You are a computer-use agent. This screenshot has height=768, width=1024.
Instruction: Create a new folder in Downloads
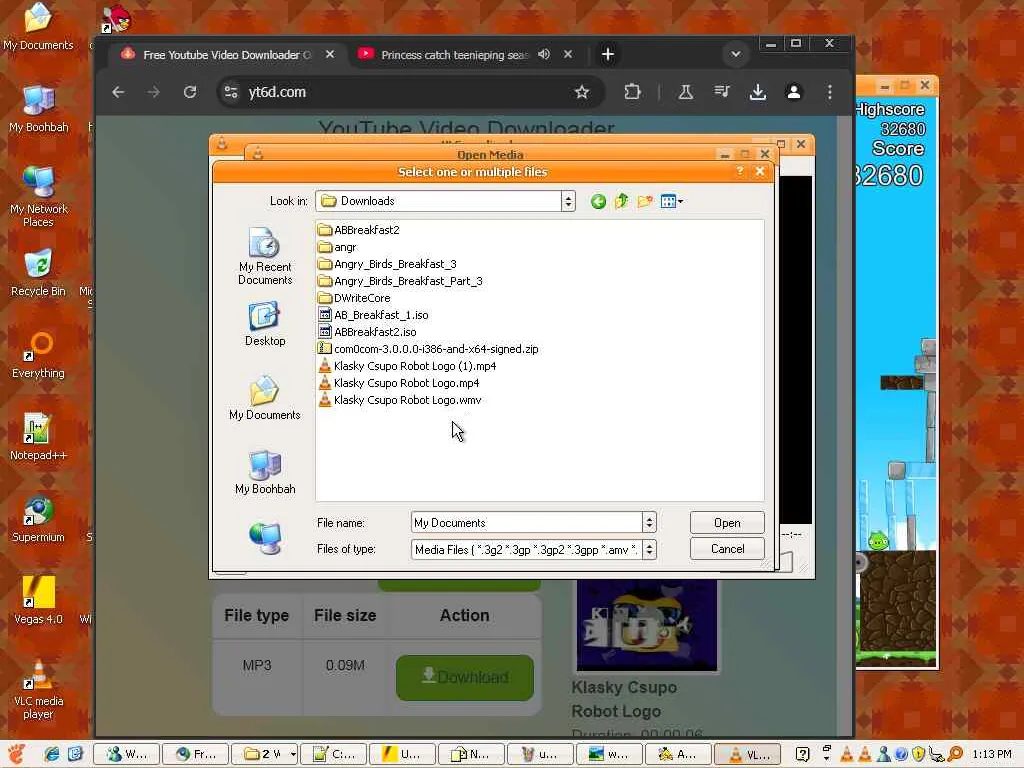(645, 201)
